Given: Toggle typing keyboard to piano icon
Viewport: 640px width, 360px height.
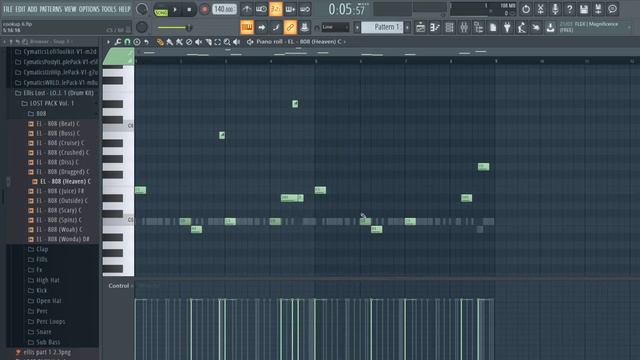Looking at the screenshot, I should pos(247,27).
